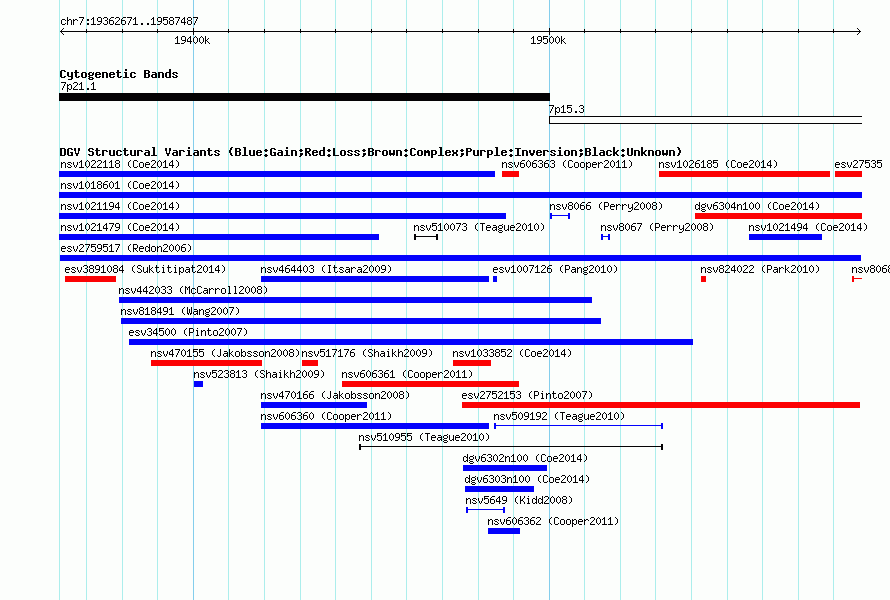Open esv3891084 (Suktitipat2014) label
Viewport: 890px width, 600px height.
pos(145,269)
